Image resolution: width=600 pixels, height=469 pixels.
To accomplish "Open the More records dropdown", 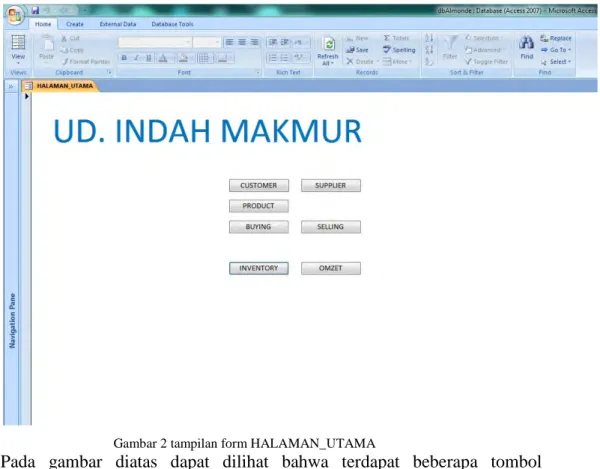I will tap(397, 61).
